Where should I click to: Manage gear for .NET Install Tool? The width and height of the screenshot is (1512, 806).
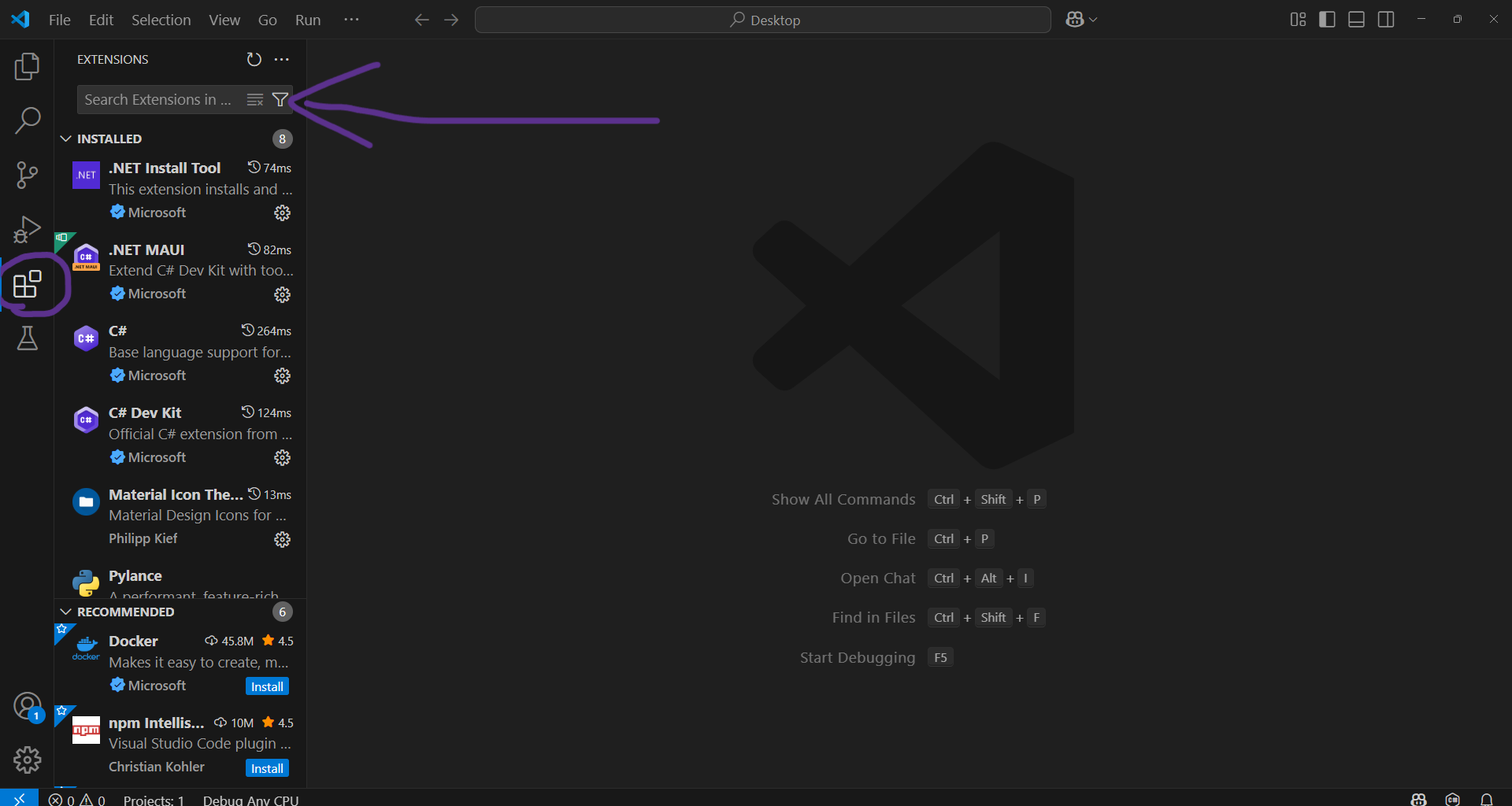pos(282,213)
